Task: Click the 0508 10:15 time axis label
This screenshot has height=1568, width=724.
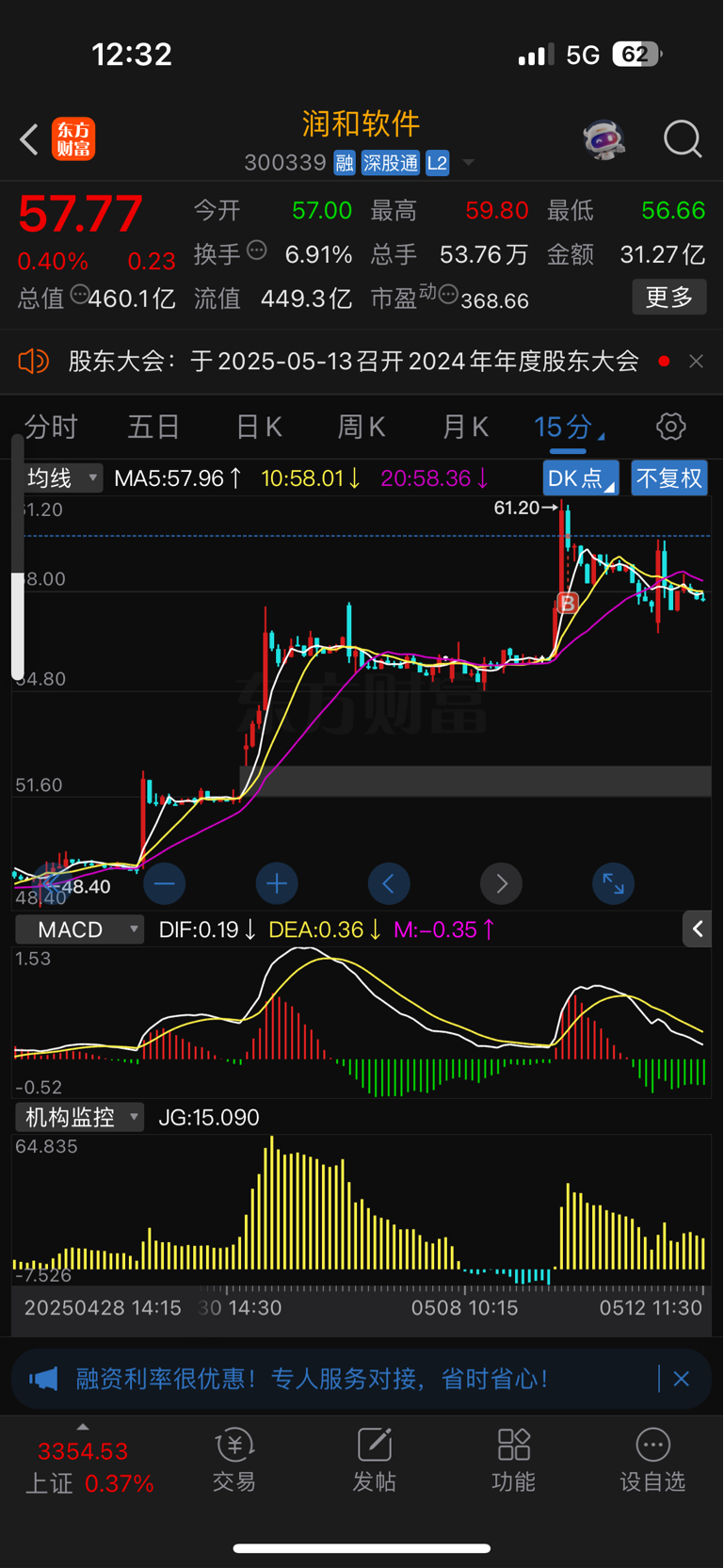Action: 465,1308
